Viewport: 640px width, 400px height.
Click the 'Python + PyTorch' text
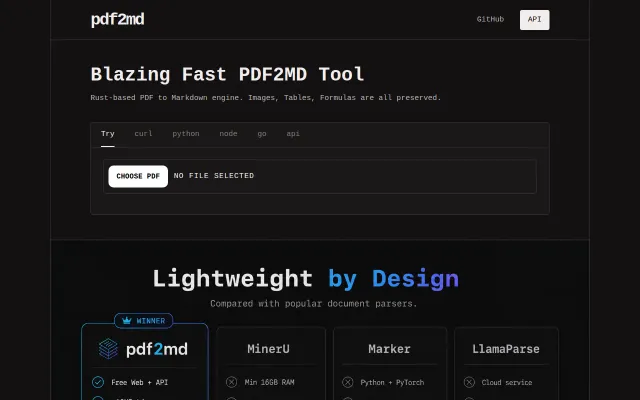pos(392,382)
